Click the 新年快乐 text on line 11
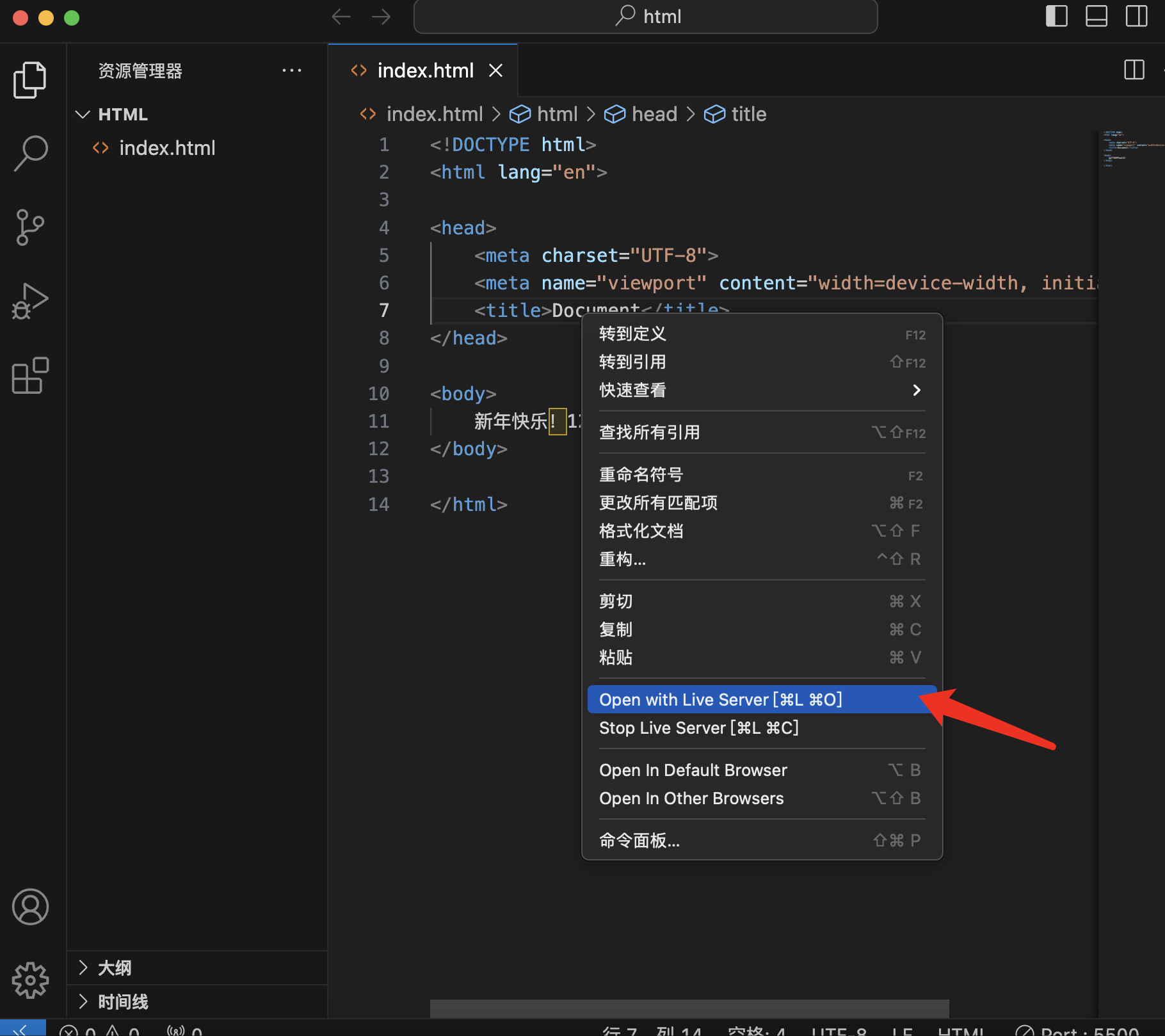 pyautogui.click(x=510, y=421)
